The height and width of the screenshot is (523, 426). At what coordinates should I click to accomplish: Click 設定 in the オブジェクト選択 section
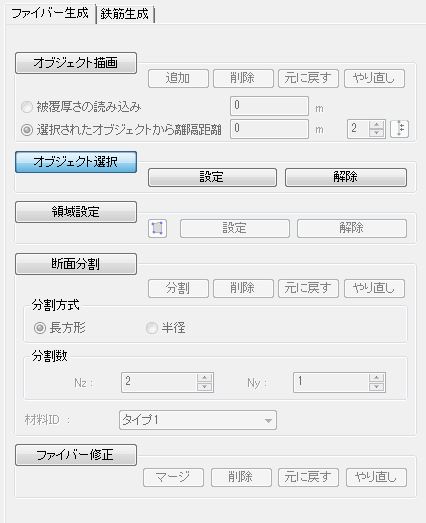point(212,177)
